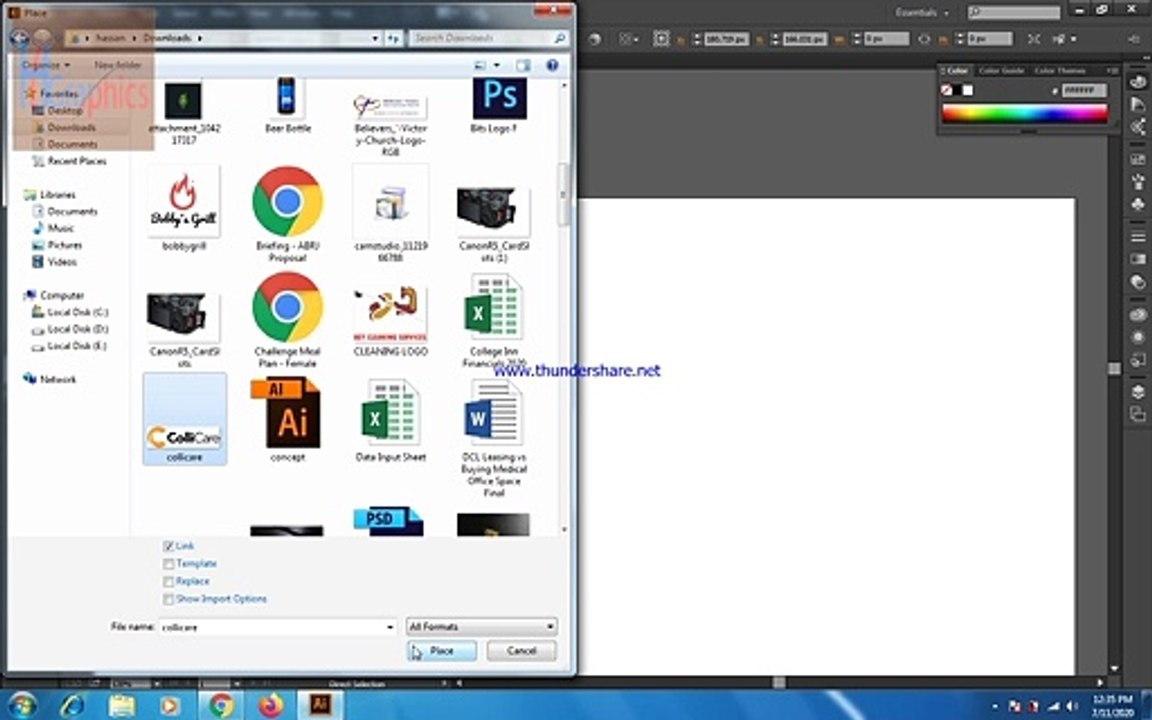This screenshot has height=720, width=1152.
Task: Select the Color panel tab
Action: pyautogui.click(x=956, y=71)
